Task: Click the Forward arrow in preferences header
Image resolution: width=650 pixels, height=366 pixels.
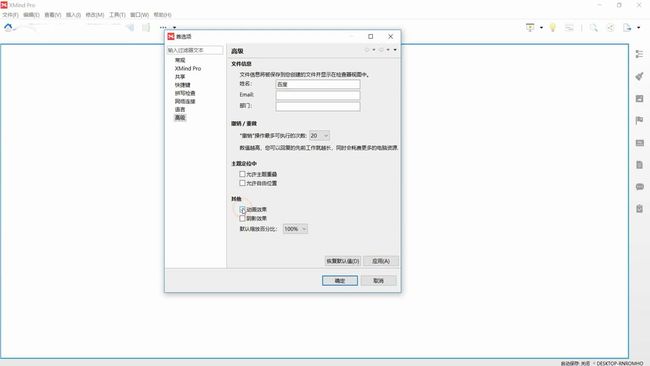Action: tap(381, 50)
